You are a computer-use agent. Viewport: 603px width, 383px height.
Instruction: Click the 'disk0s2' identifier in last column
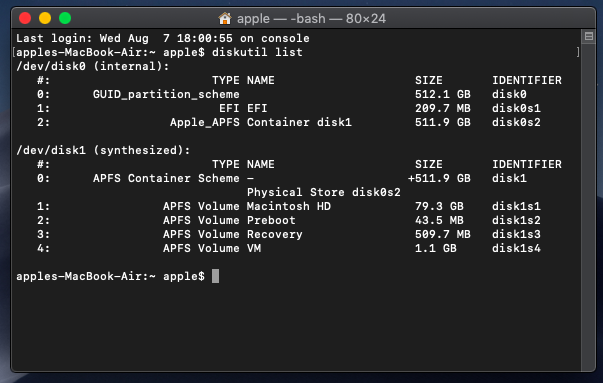516,123
